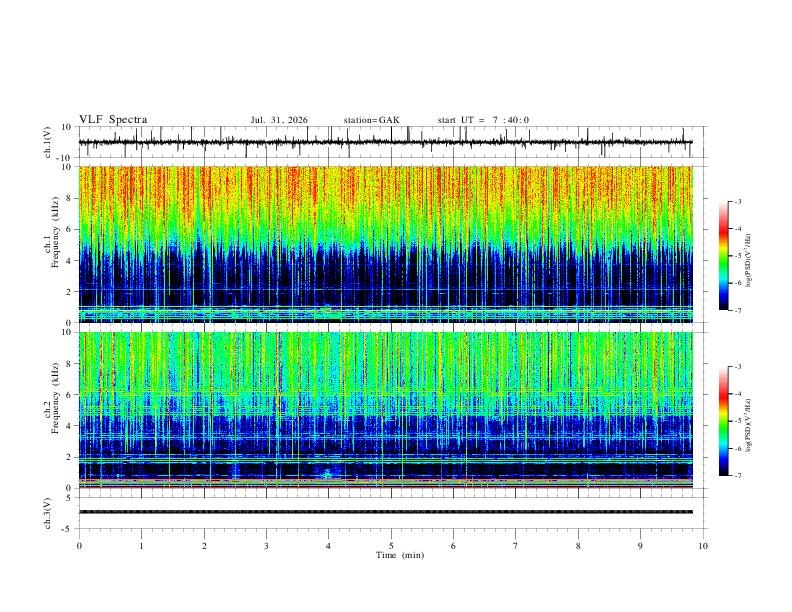Click the station=GAK label
Screen dimensions: 792x612
coord(371,120)
